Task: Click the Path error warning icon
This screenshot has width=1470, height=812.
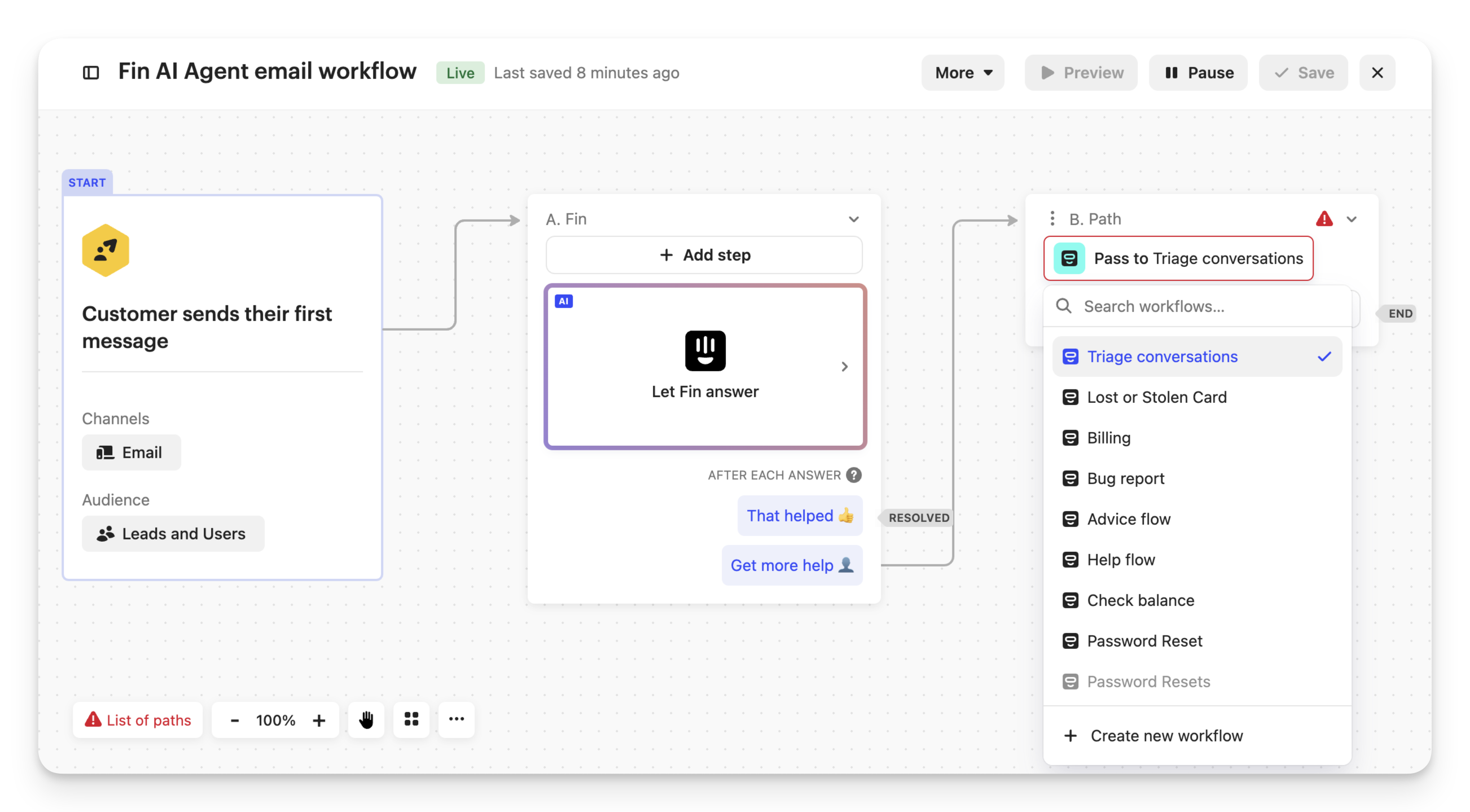Action: 1323,218
